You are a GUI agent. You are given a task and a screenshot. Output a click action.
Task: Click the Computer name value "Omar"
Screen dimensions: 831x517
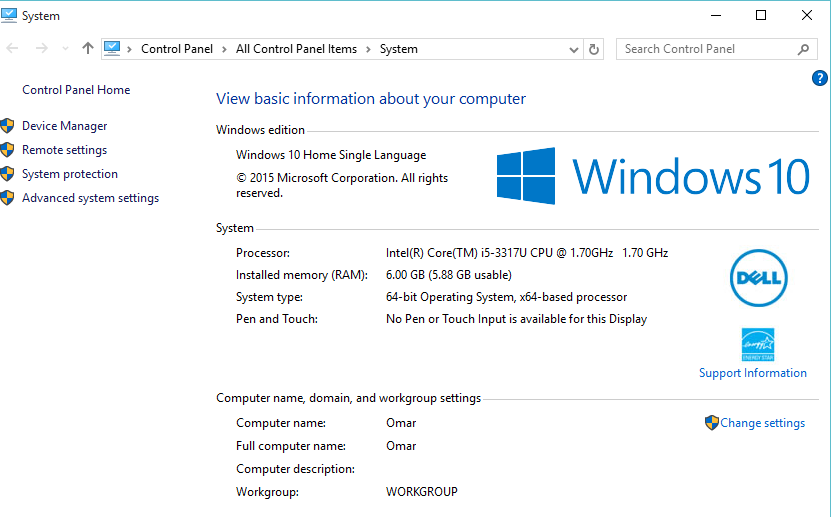pyautogui.click(x=401, y=423)
